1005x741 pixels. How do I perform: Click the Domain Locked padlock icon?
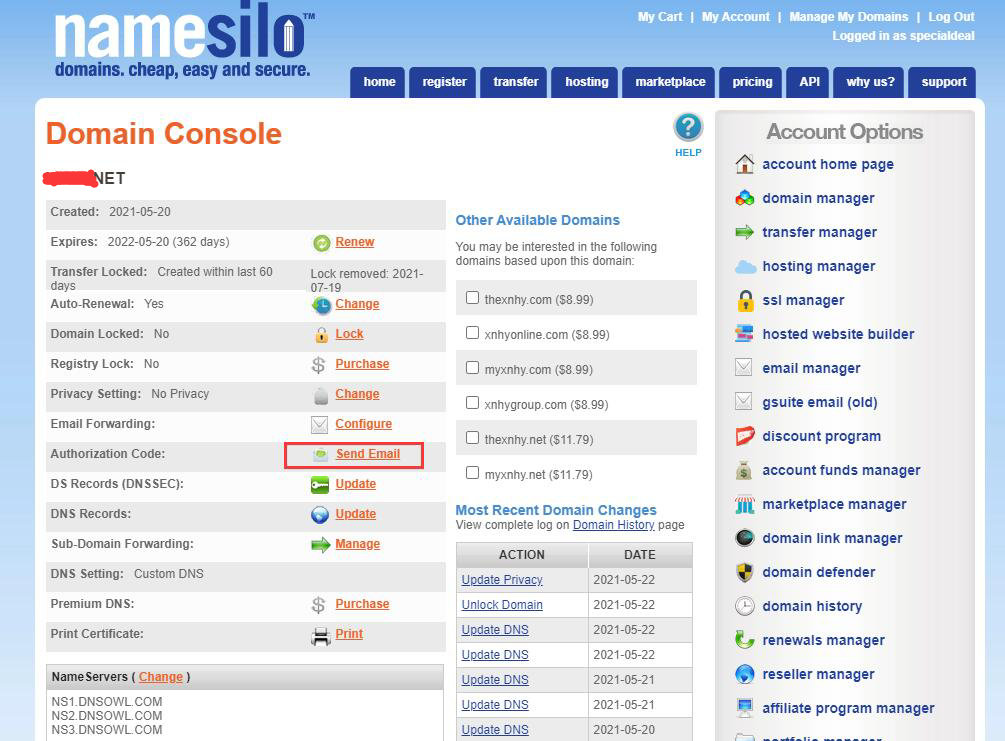point(321,335)
